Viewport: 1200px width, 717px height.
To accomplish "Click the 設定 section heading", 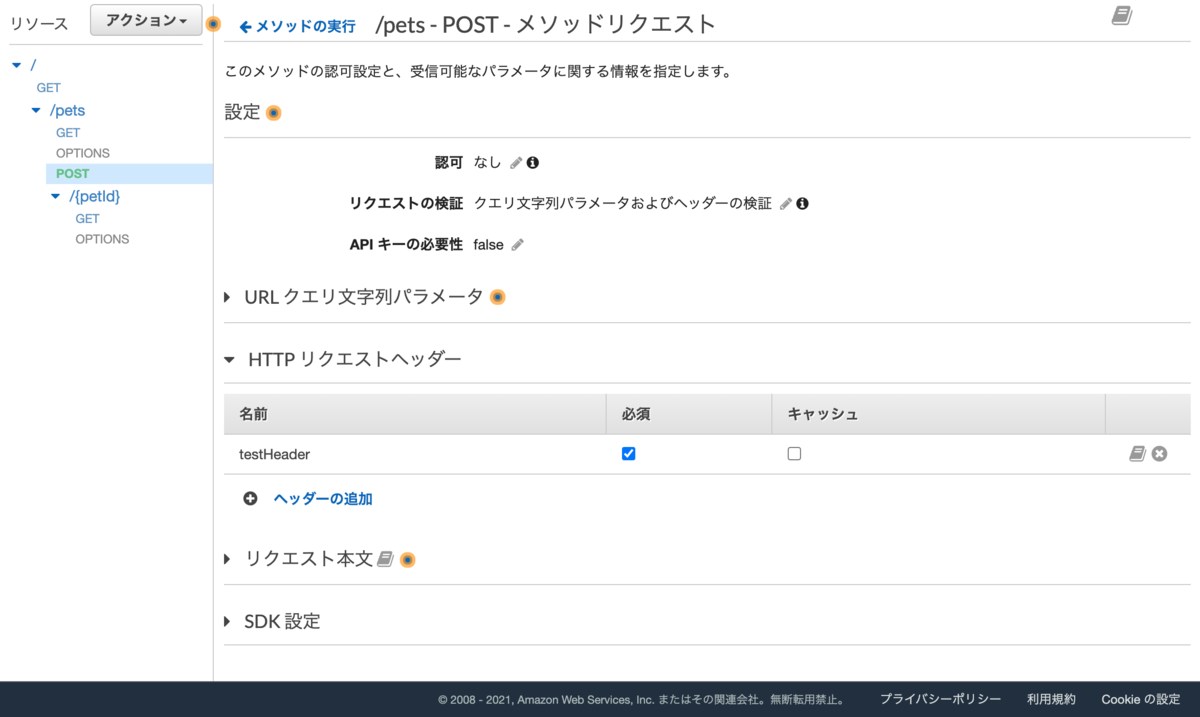I will [242, 112].
